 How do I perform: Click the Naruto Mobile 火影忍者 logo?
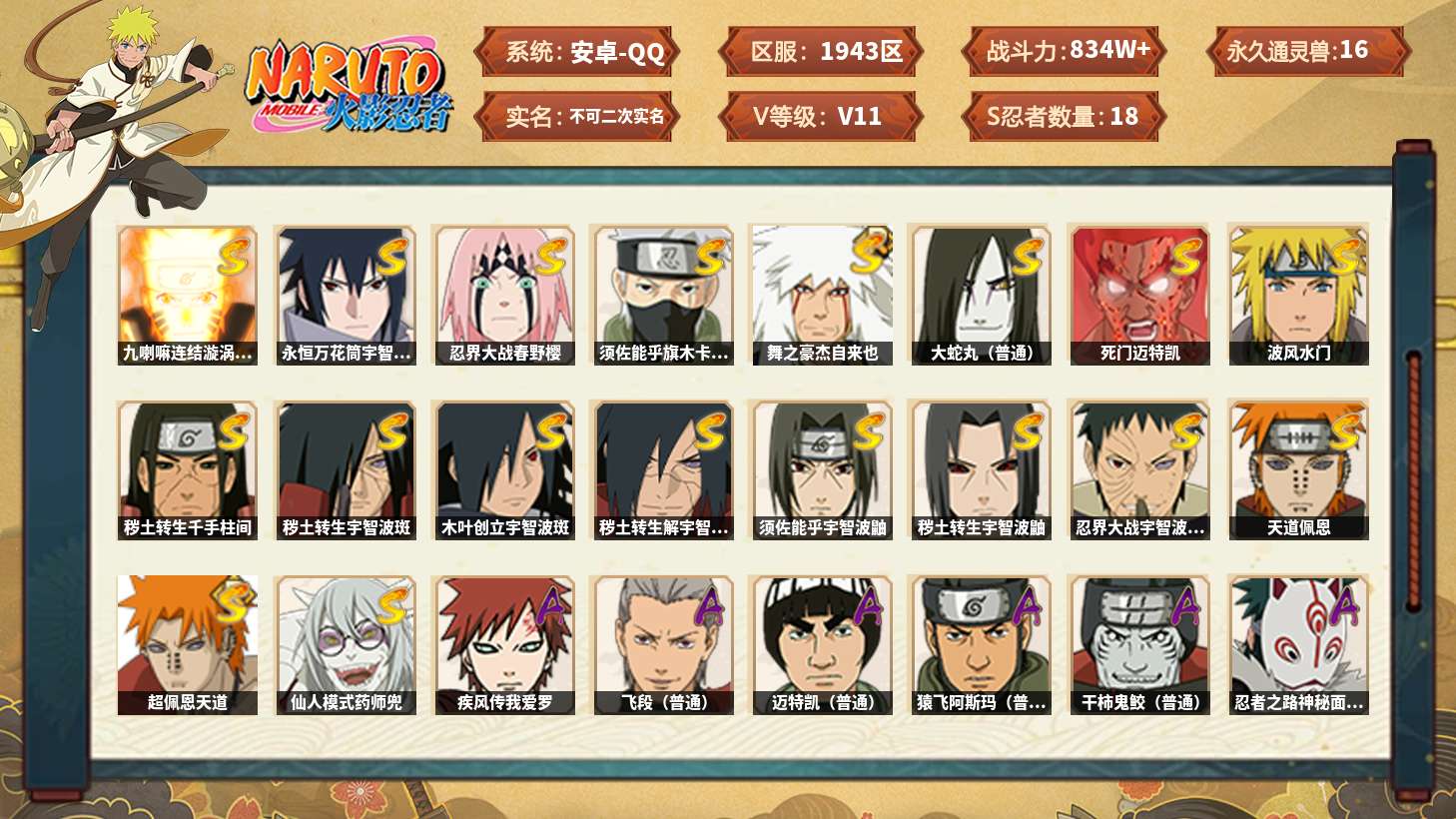[349, 85]
